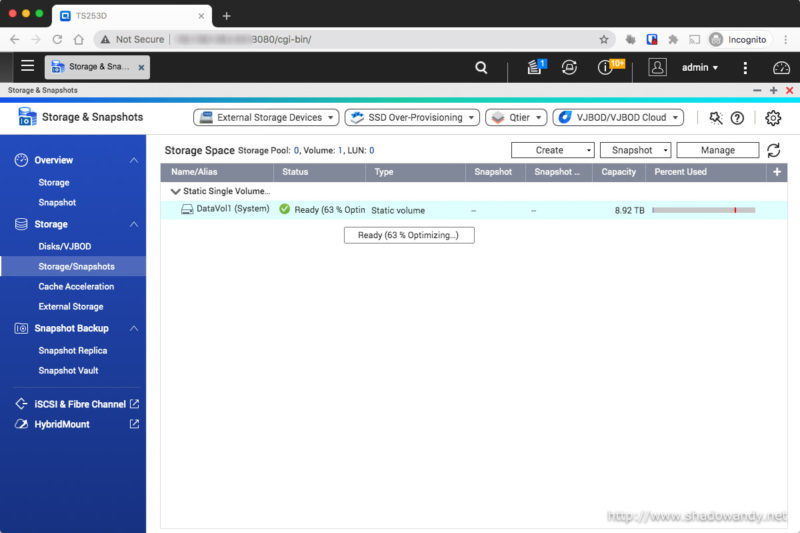Image resolution: width=800 pixels, height=533 pixels.
Task: Click the DataVol1 percent used bar
Action: (x=703, y=210)
